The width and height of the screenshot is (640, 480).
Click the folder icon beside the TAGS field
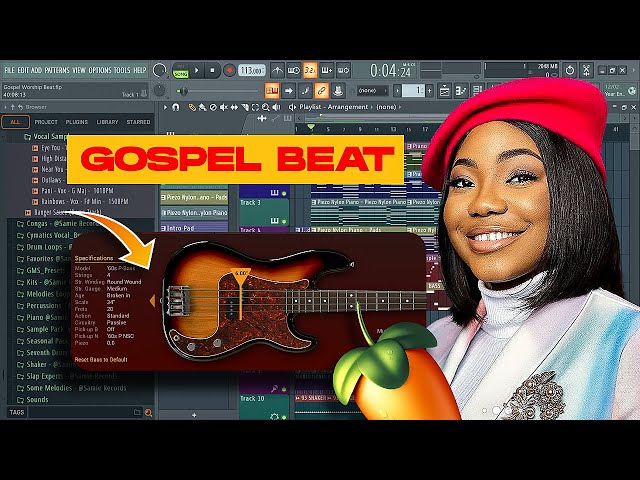click(137, 413)
